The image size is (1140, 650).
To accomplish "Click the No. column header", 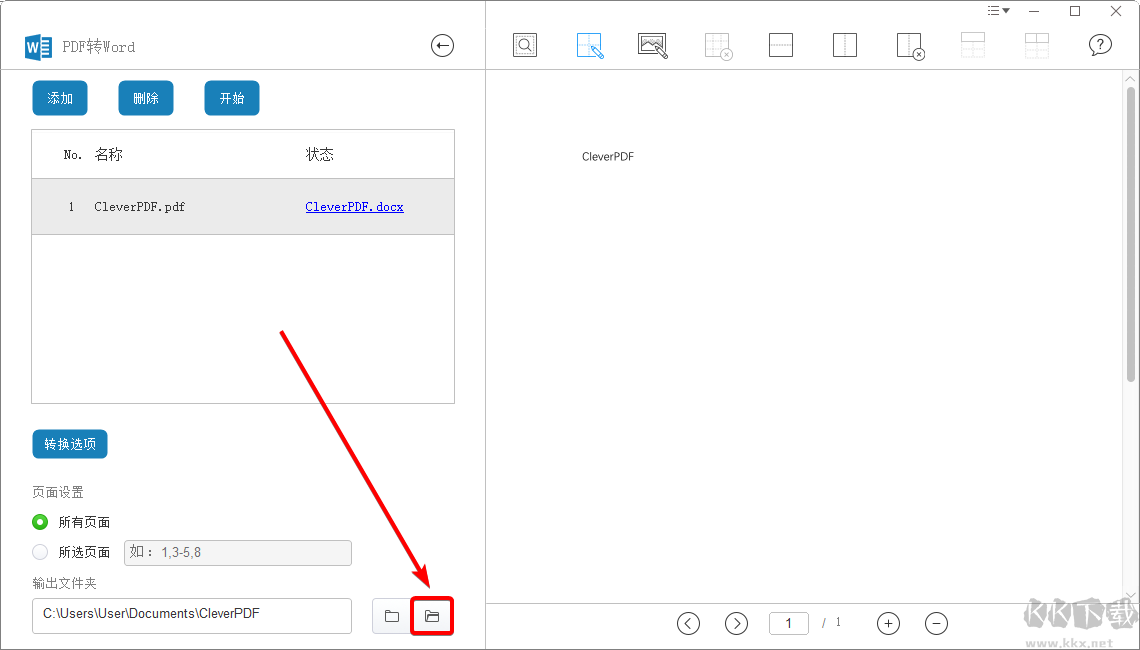I will 73,155.
